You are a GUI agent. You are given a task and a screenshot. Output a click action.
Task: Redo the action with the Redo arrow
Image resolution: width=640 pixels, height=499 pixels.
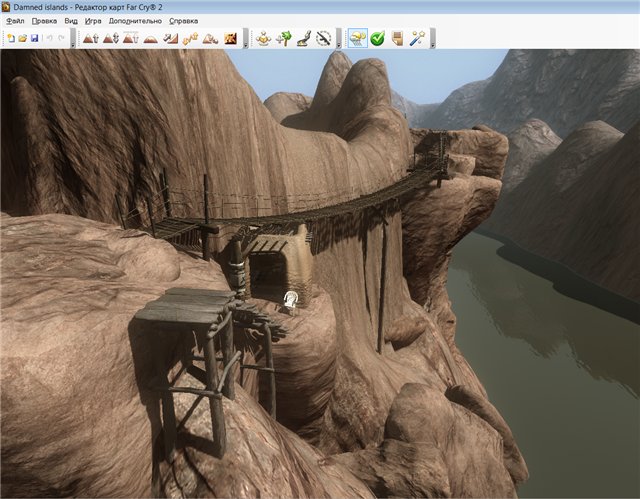(x=61, y=38)
